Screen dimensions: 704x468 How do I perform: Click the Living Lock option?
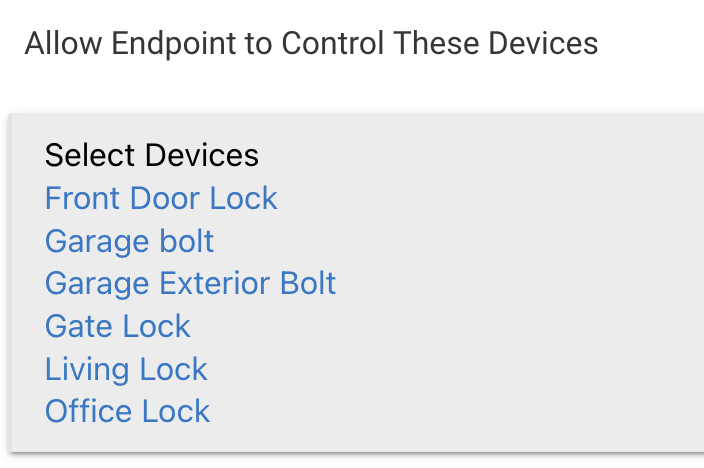point(126,369)
